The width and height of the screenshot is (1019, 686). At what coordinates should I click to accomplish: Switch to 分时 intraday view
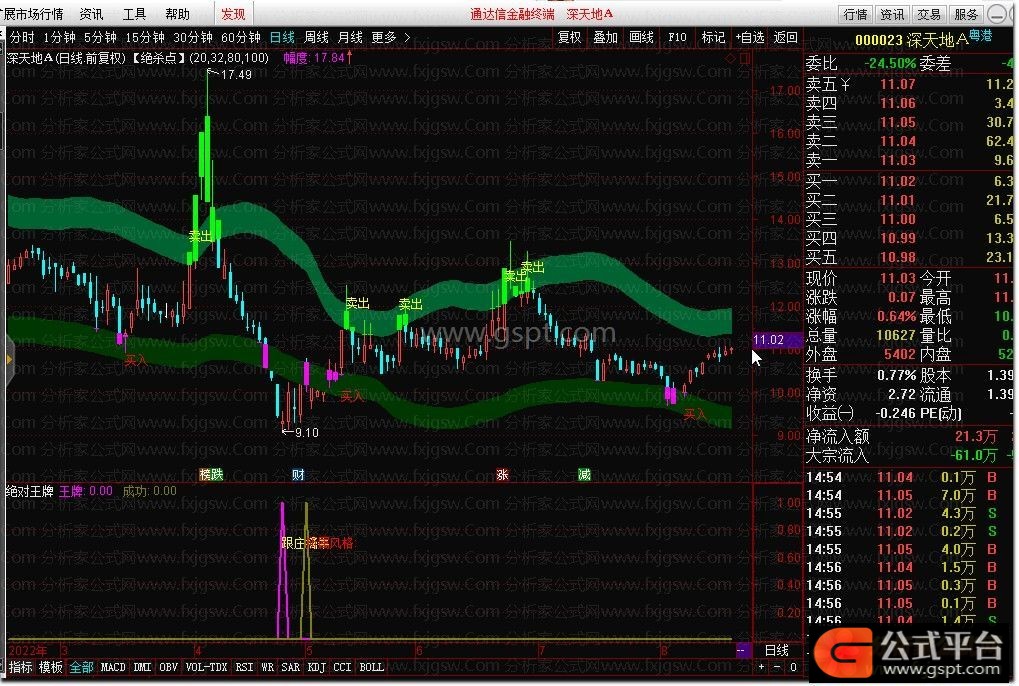[x=22, y=38]
